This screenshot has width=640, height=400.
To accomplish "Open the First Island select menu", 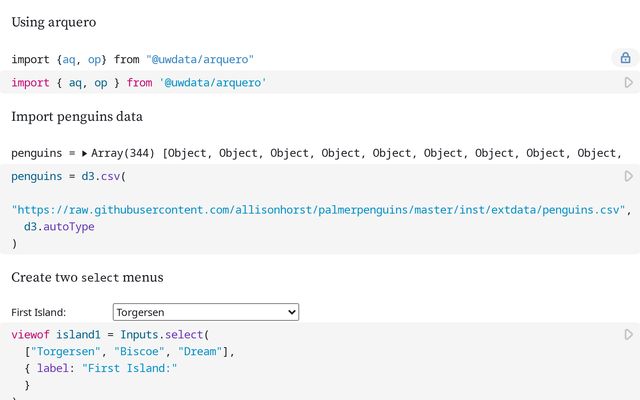I will (x=206, y=312).
